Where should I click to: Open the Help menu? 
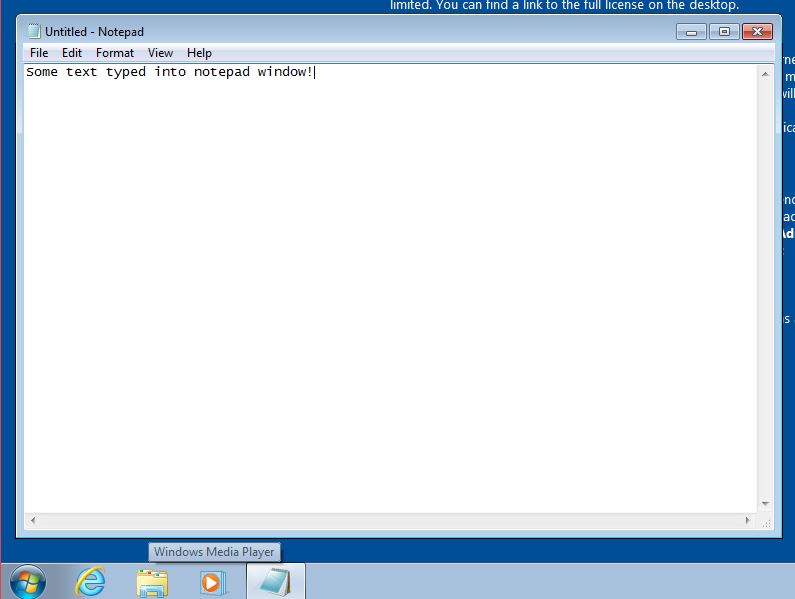[x=199, y=53]
